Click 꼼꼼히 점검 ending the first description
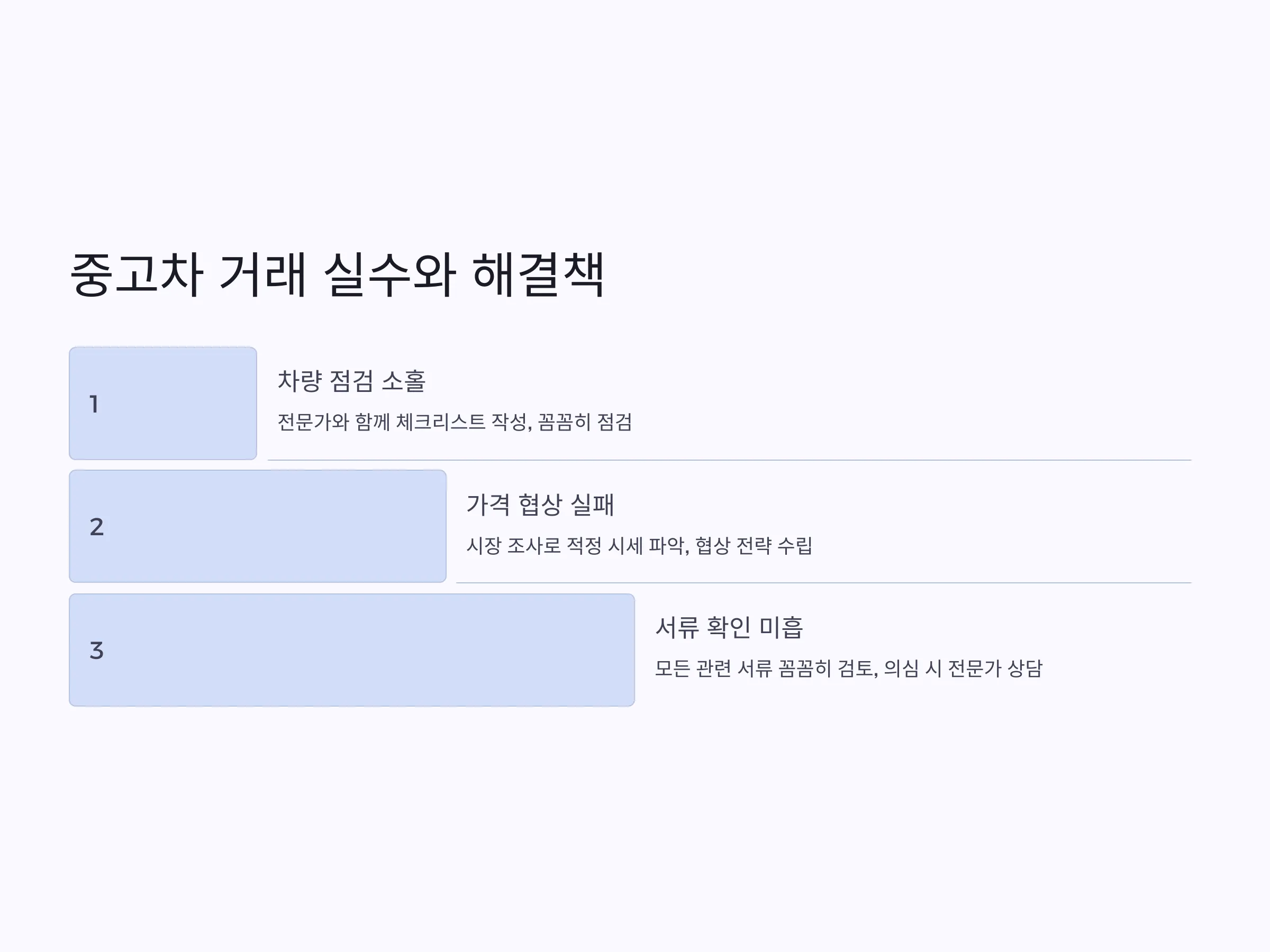Screen dimensions: 1270x952 [x=585, y=423]
